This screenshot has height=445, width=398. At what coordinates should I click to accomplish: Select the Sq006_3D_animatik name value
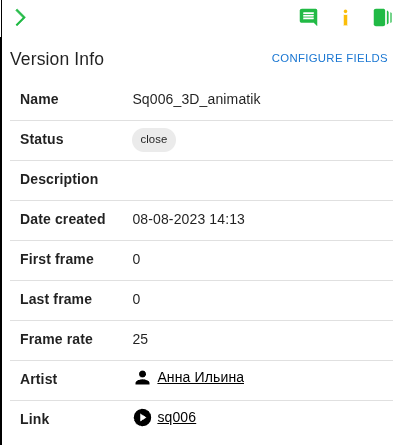tap(196, 99)
